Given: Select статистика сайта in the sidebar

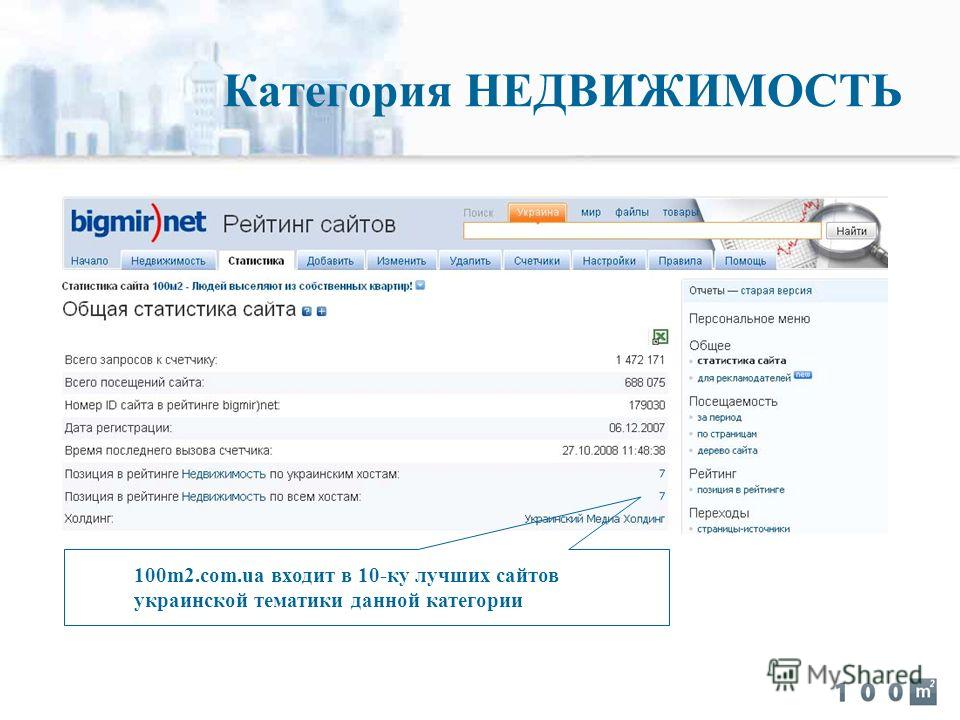Looking at the screenshot, I should pos(741,361).
